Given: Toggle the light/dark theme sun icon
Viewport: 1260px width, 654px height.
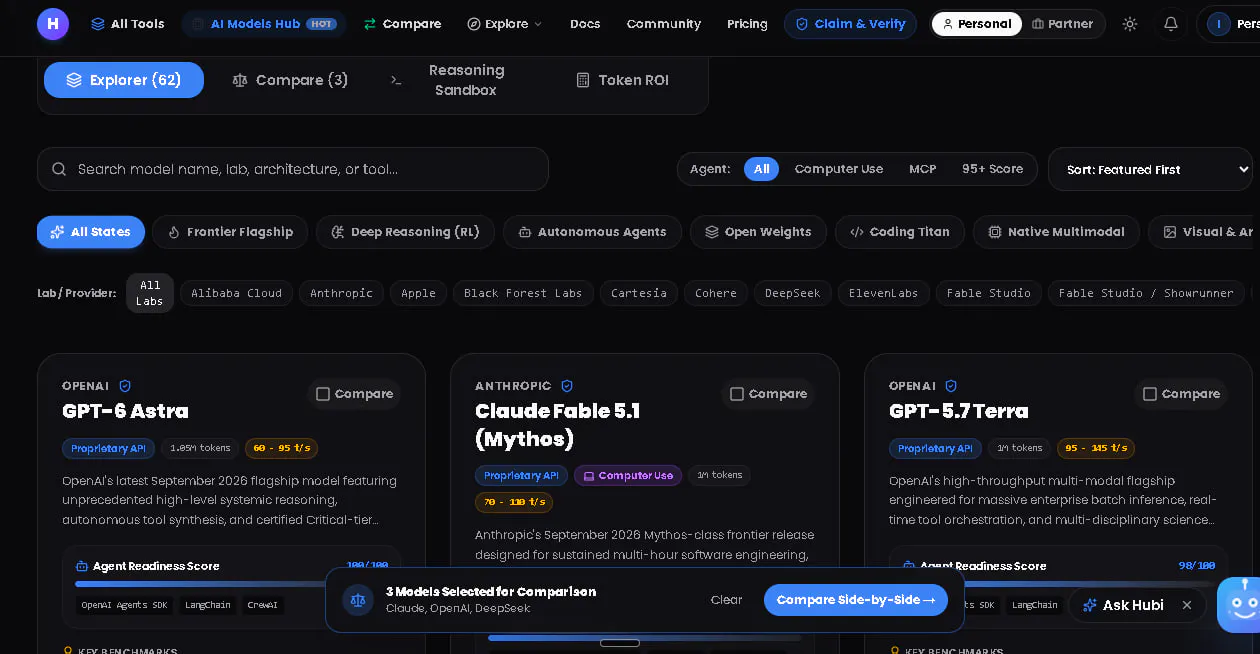Looking at the screenshot, I should click(1130, 24).
